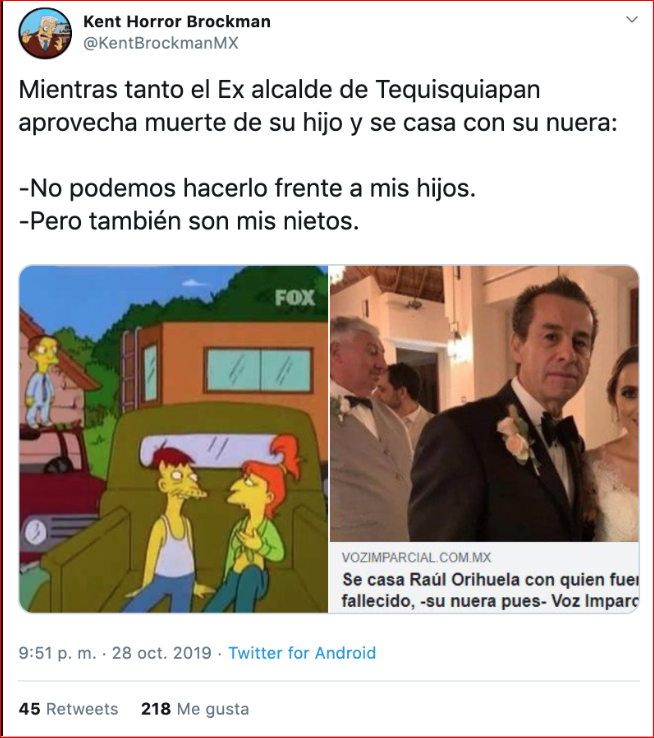654x738 pixels.
Task: Click the tweet text about Tequisquiapan
Action: [x=318, y=106]
